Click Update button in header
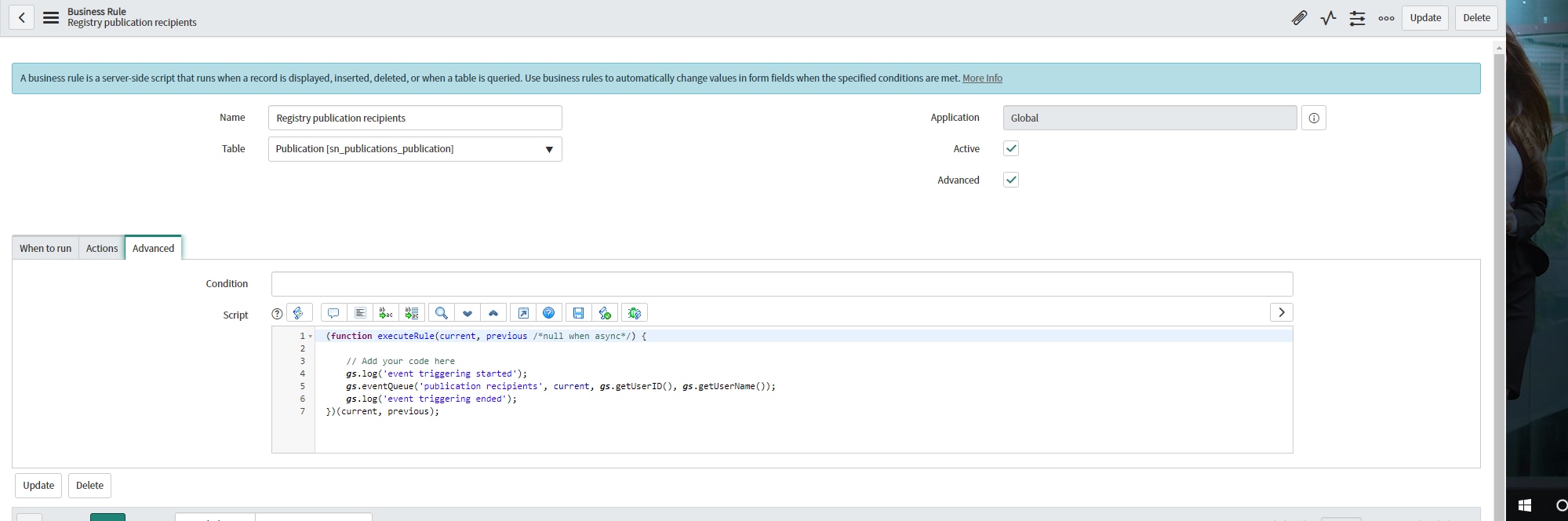1568x521 pixels. click(x=1425, y=18)
